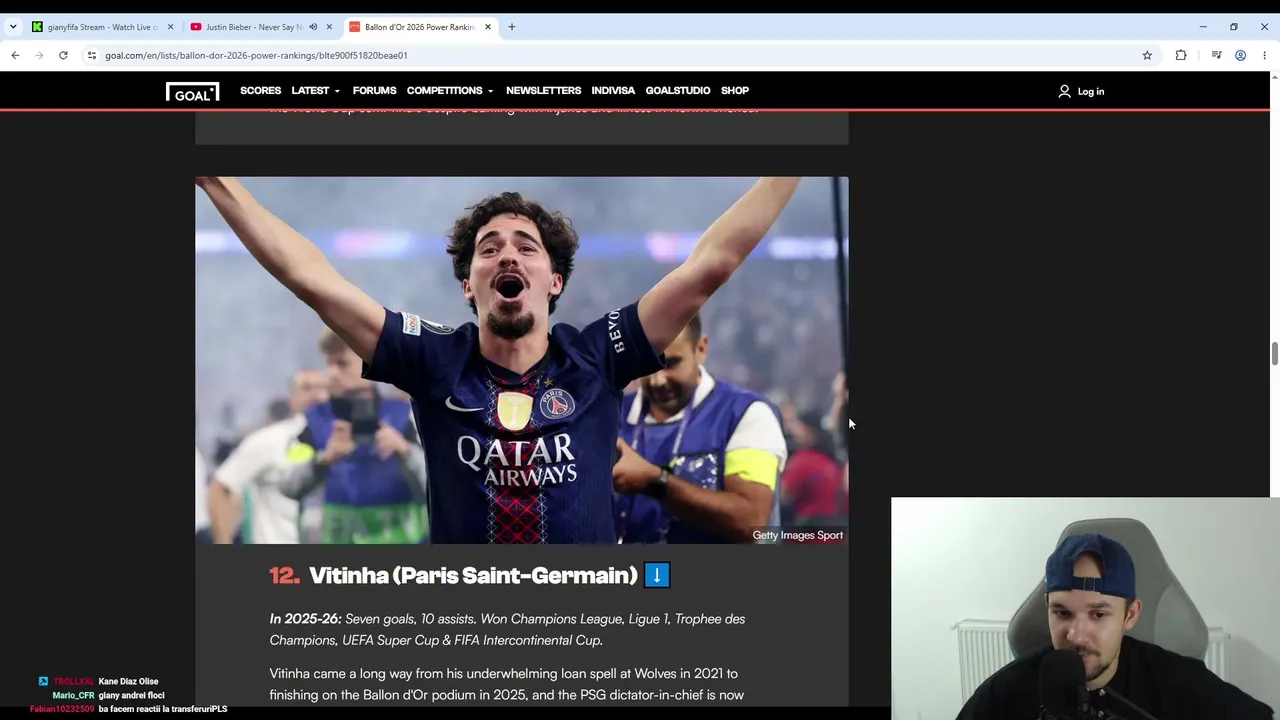Click the page's vertical scrollbar thumb
Screen dimensions: 1280x720
click(1274, 354)
